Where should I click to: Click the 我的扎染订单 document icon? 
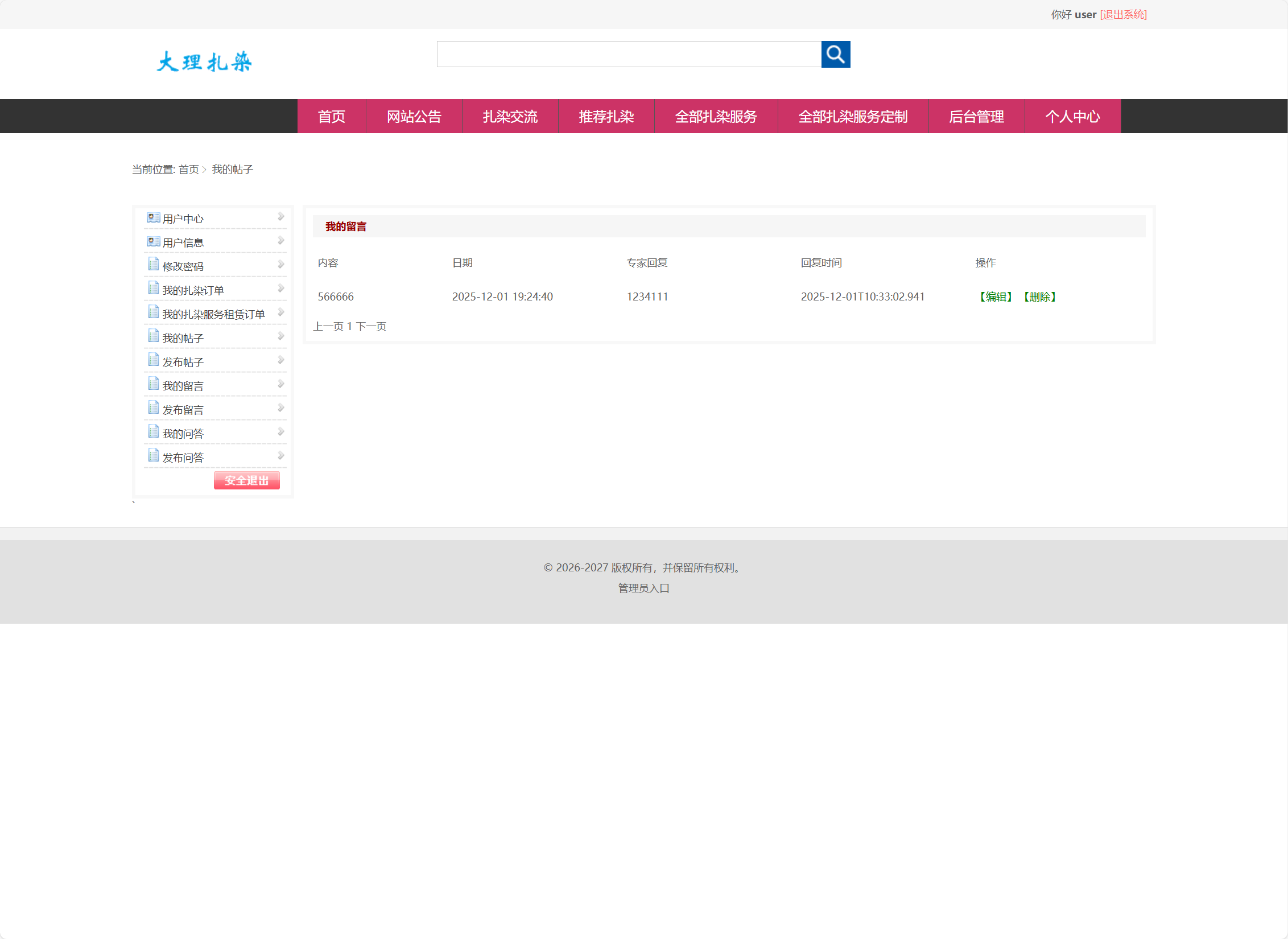[x=153, y=288]
